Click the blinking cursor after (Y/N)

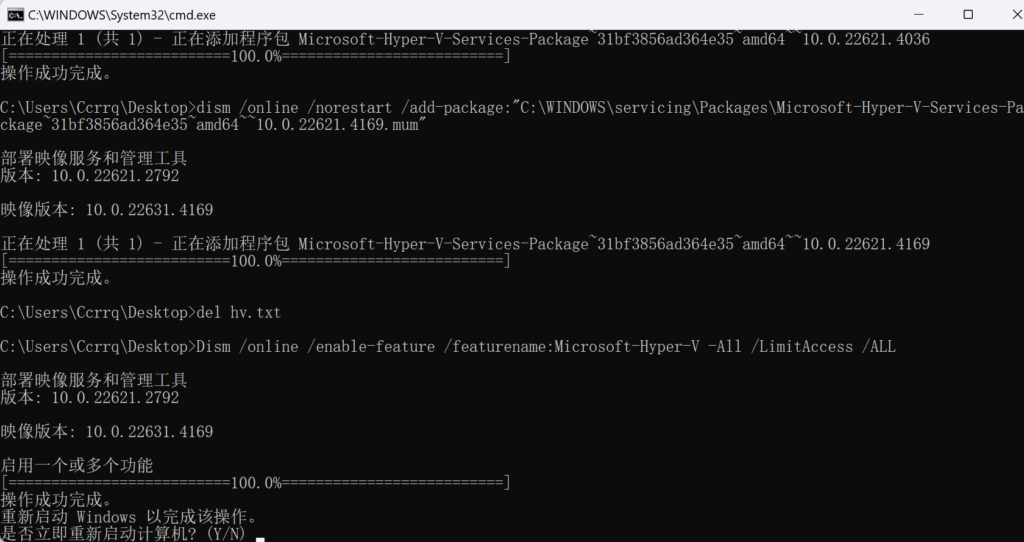point(260,535)
